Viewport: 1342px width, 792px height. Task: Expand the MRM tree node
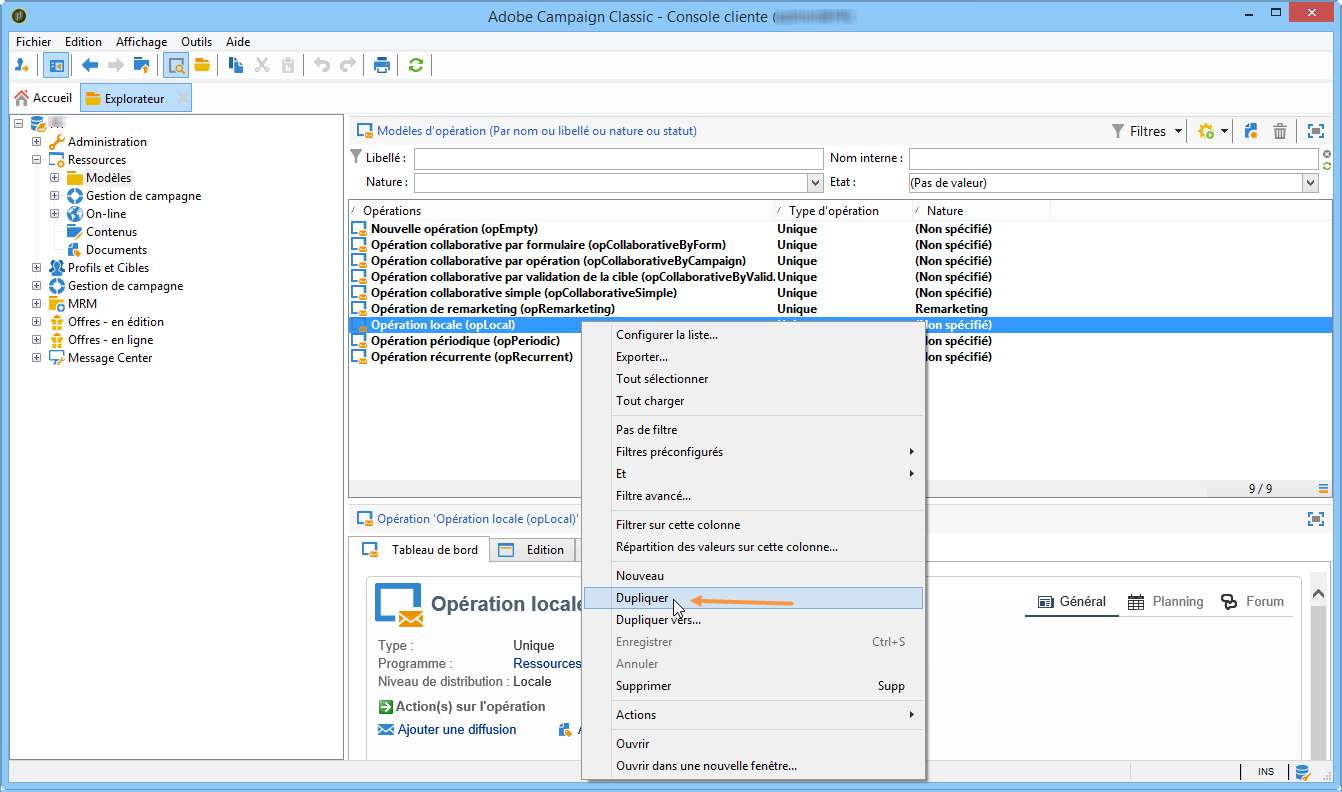37,304
